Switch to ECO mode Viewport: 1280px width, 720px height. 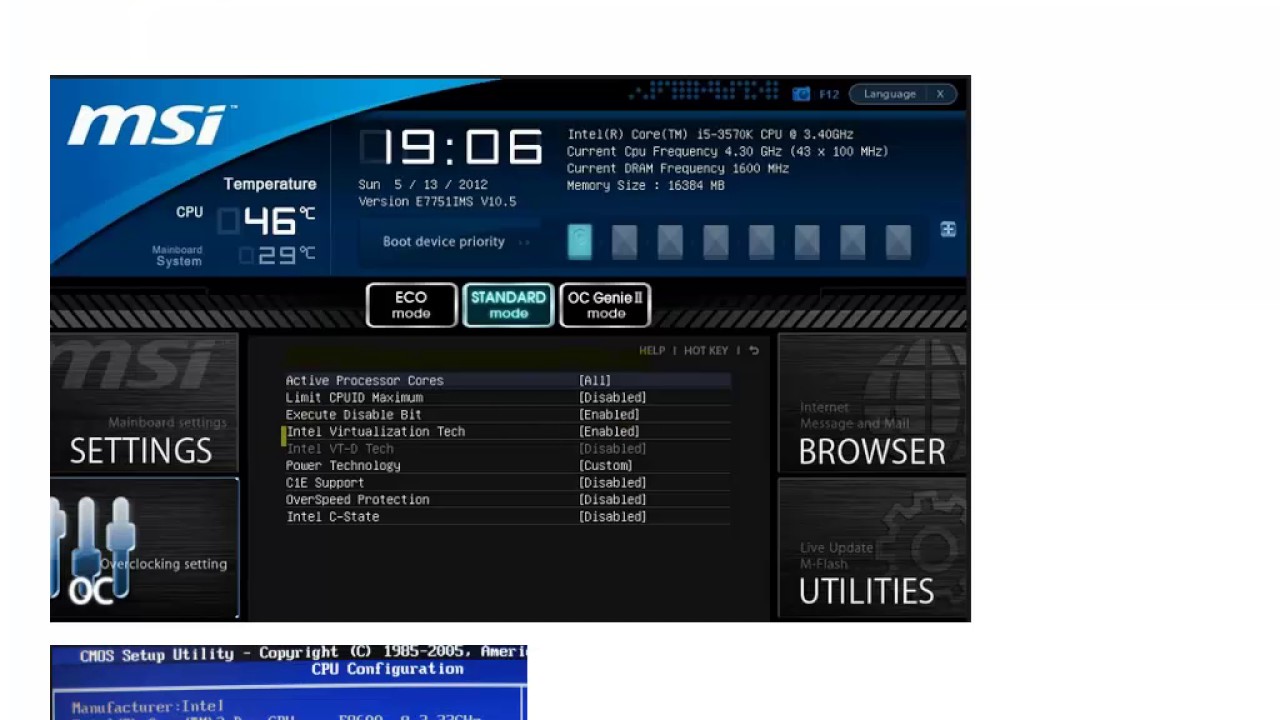tap(411, 305)
